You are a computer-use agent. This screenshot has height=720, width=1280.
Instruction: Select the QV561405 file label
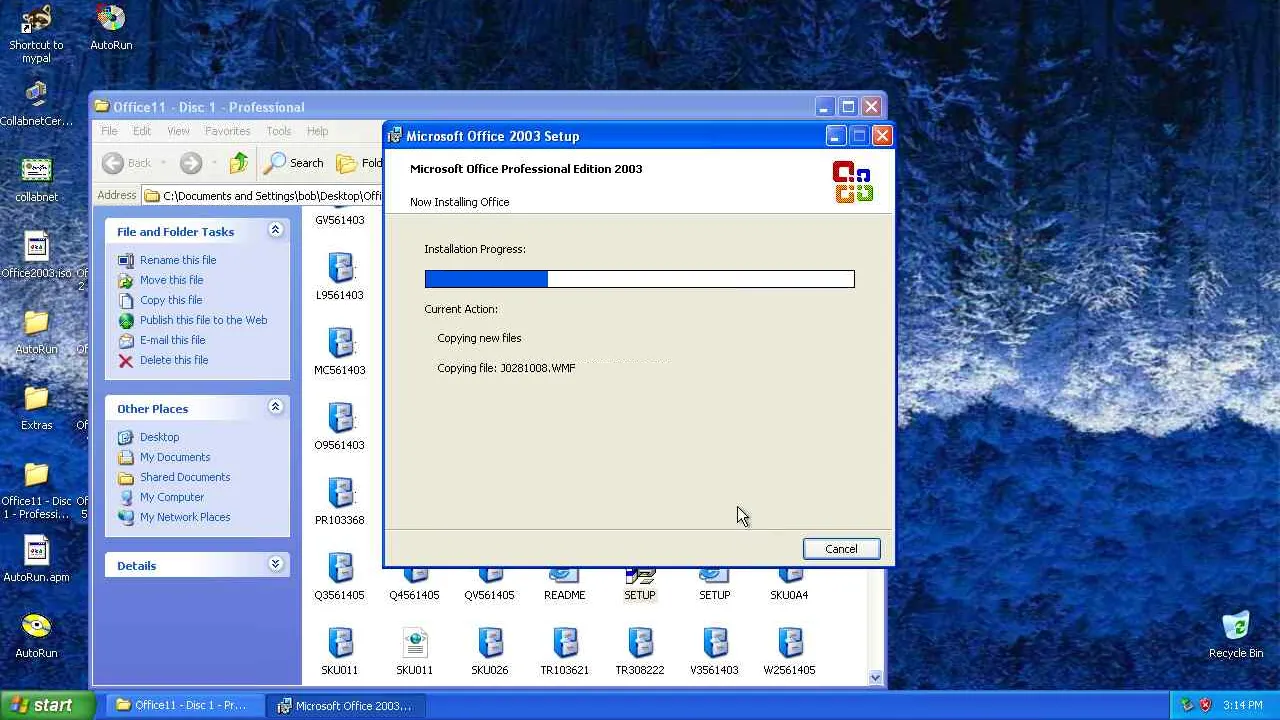[x=489, y=595]
